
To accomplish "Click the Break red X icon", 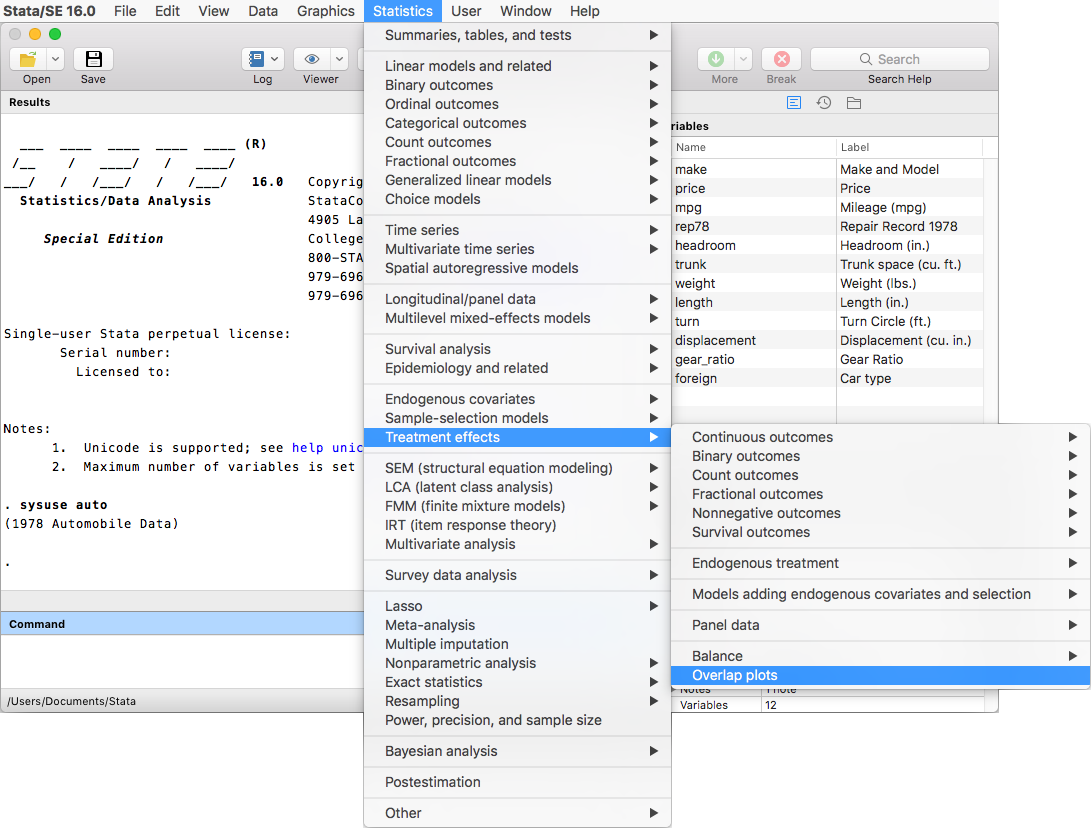I will pos(781,59).
